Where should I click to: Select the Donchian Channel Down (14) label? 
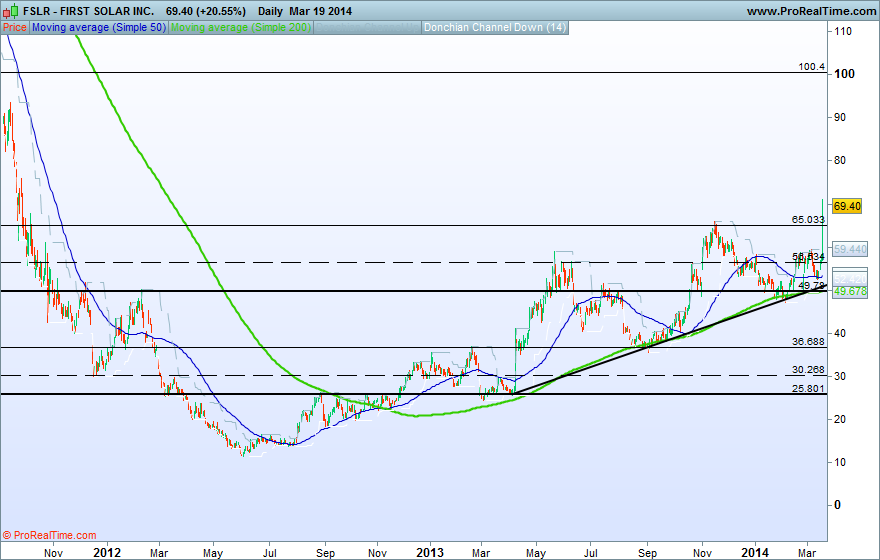495,27
